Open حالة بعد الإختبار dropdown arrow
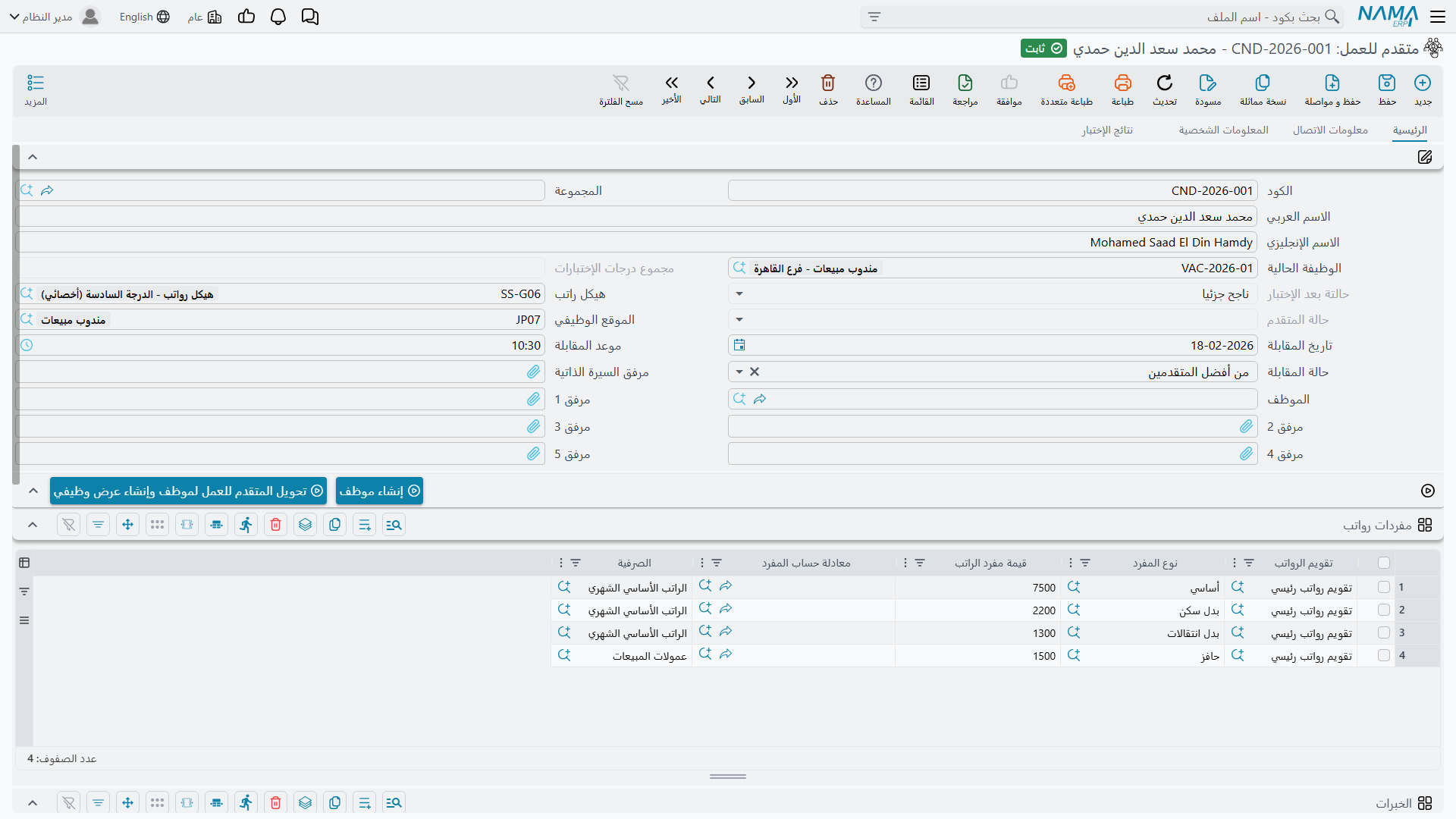This screenshot has height=819, width=1456. [739, 294]
